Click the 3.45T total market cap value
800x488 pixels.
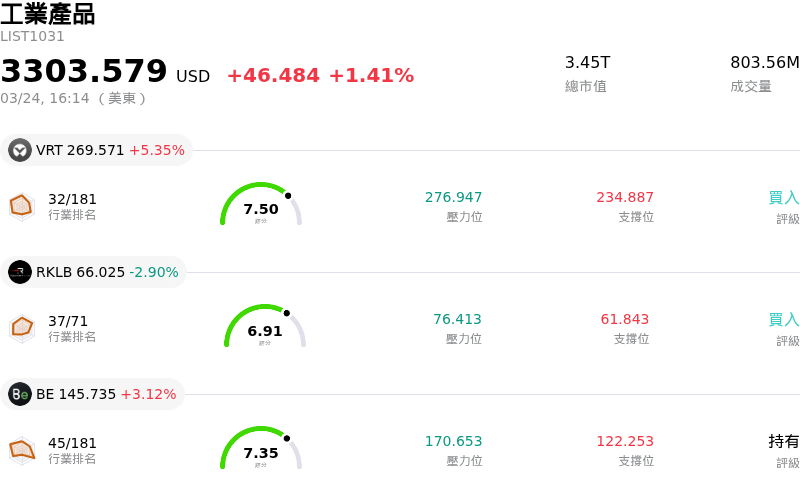[x=587, y=62]
